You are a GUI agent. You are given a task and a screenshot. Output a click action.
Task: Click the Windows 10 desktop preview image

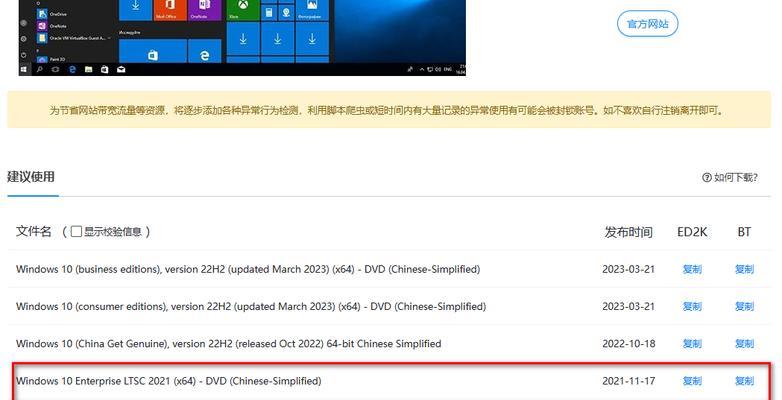point(242,38)
